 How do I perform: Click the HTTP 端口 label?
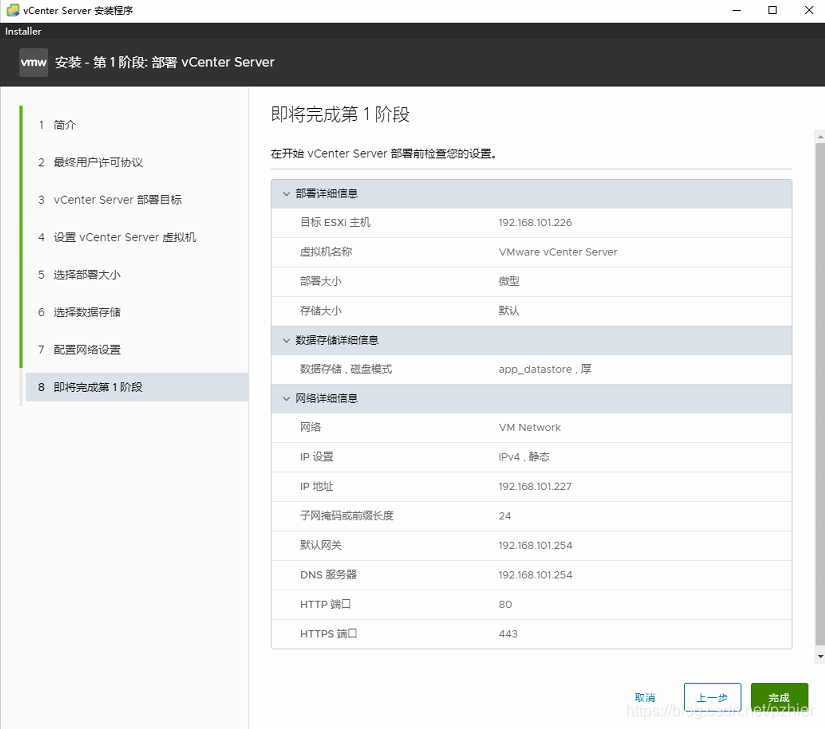click(x=325, y=604)
